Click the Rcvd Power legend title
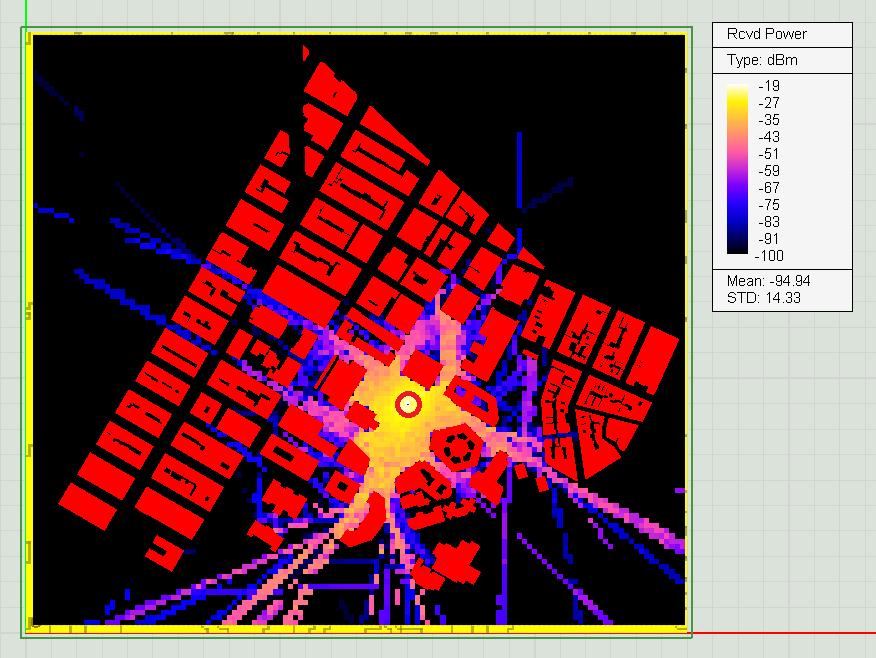 click(x=766, y=34)
